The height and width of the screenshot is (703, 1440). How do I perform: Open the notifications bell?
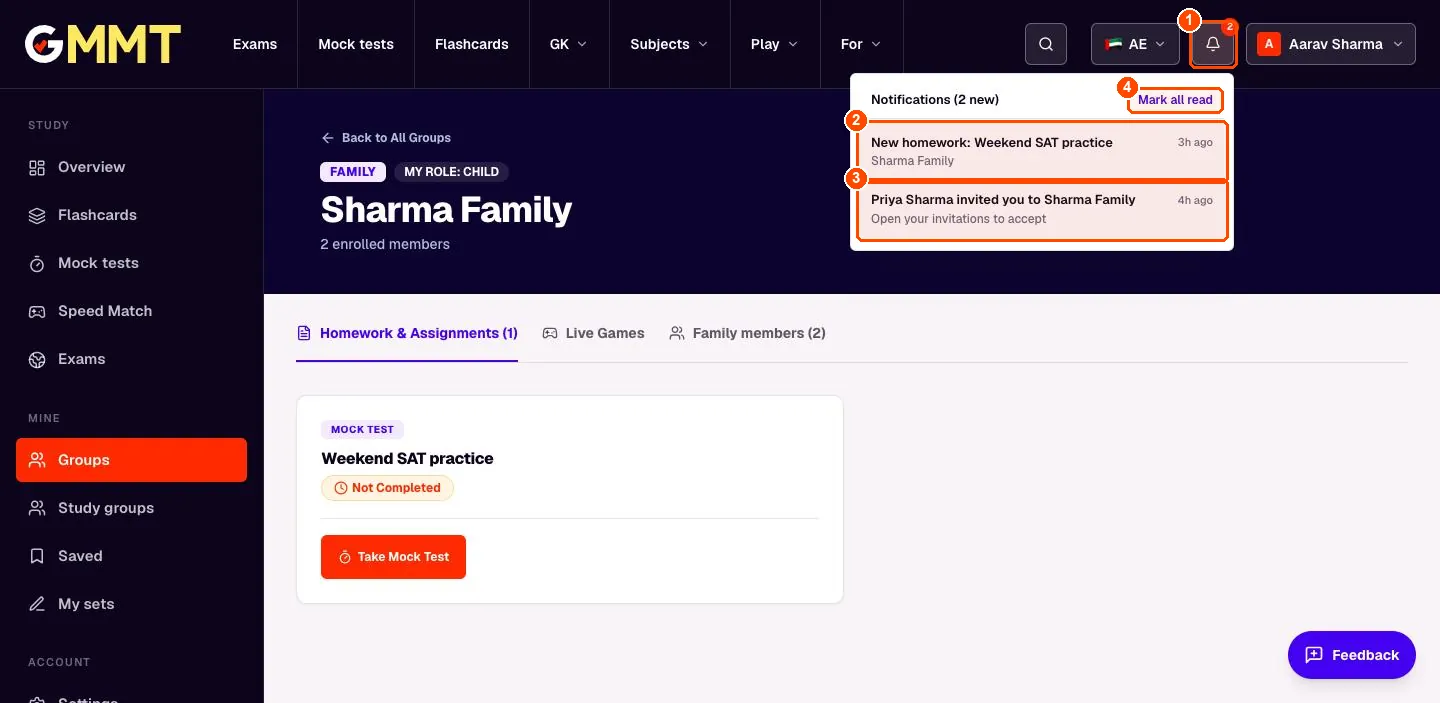point(1213,44)
